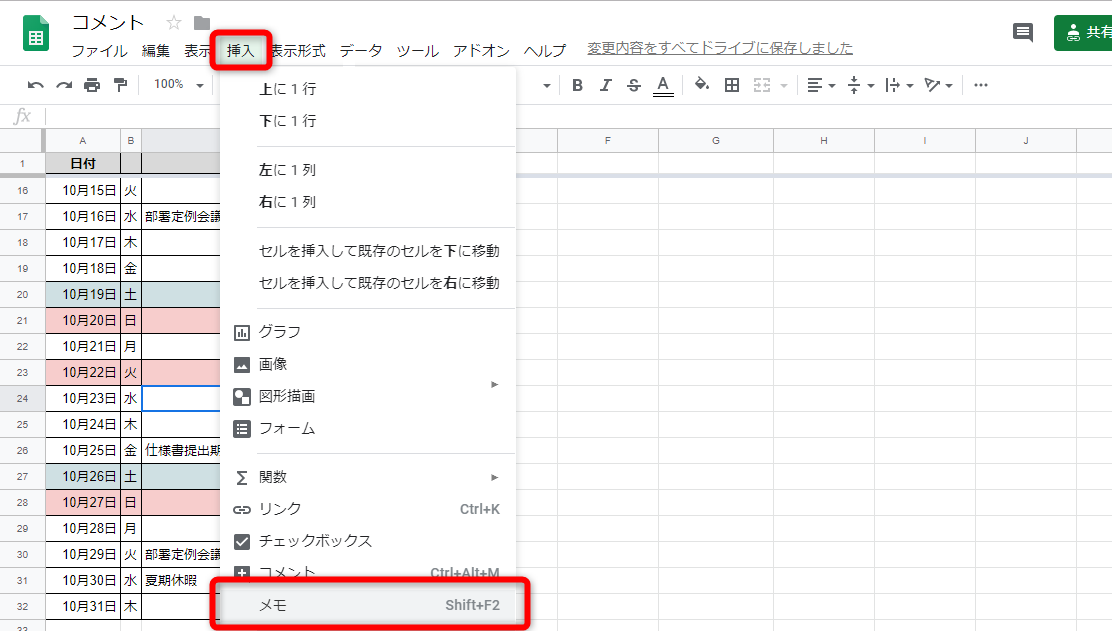Open the データ menu

tap(361, 49)
